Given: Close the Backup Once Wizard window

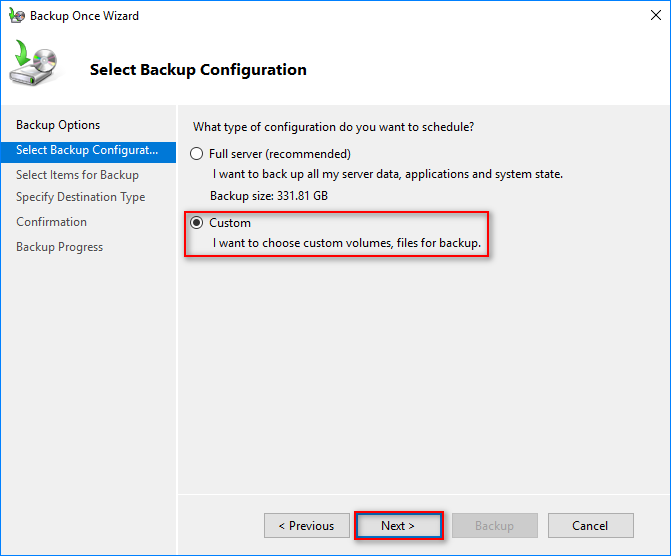Looking at the screenshot, I should [656, 15].
